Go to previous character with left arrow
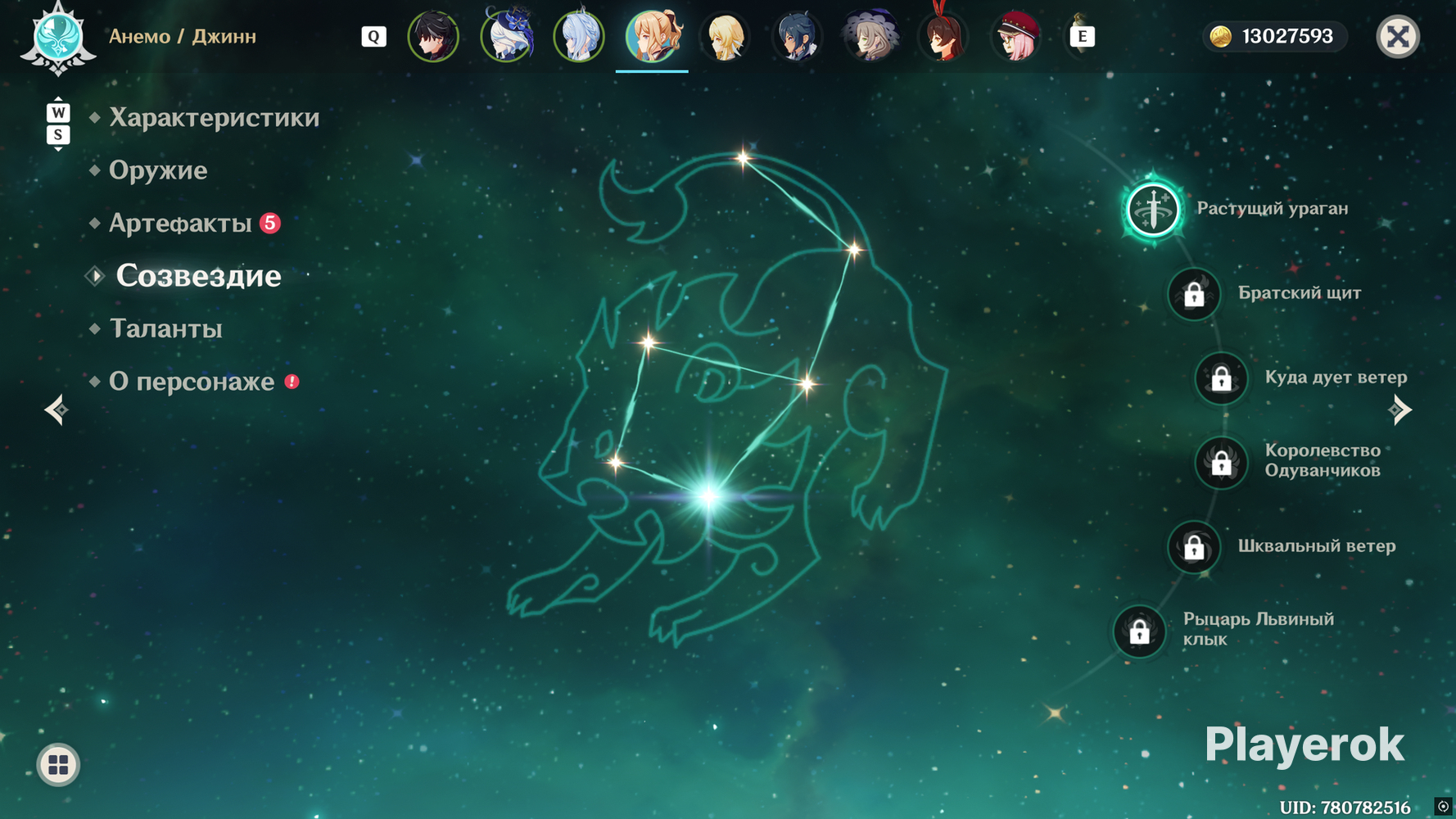This screenshot has height=819, width=1456. (x=56, y=409)
